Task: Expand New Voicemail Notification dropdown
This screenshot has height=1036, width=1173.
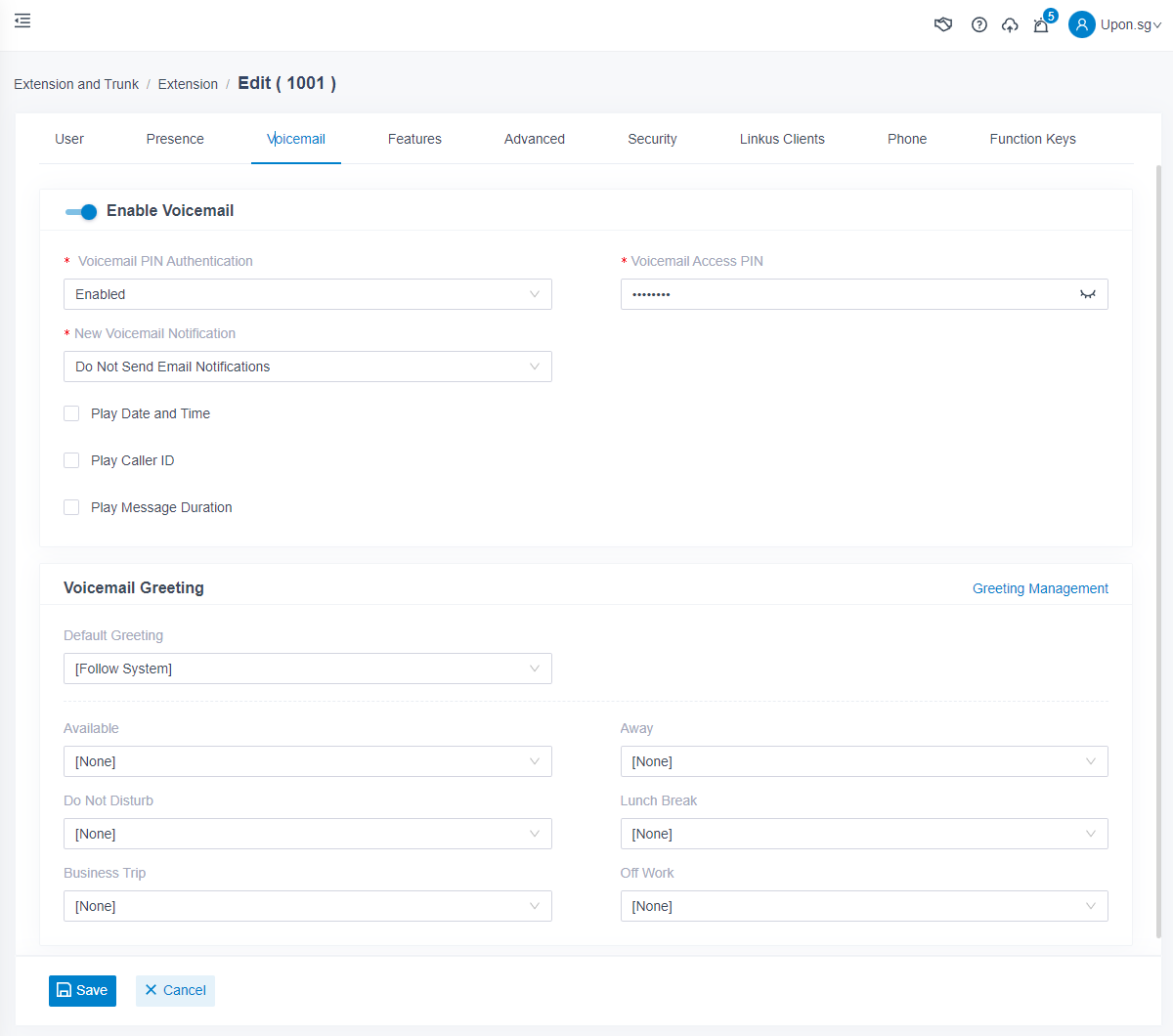Action: (x=307, y=367)
